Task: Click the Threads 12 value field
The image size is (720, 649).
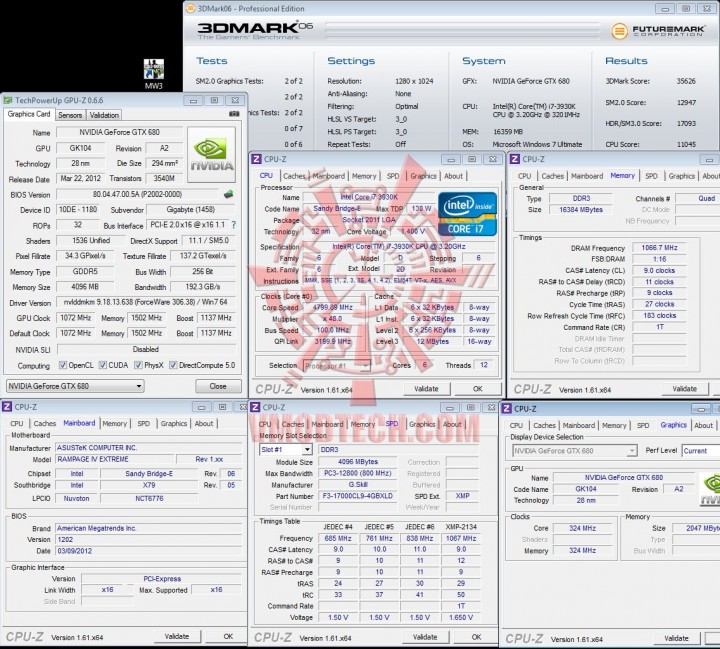Action: tap(484, 365)
